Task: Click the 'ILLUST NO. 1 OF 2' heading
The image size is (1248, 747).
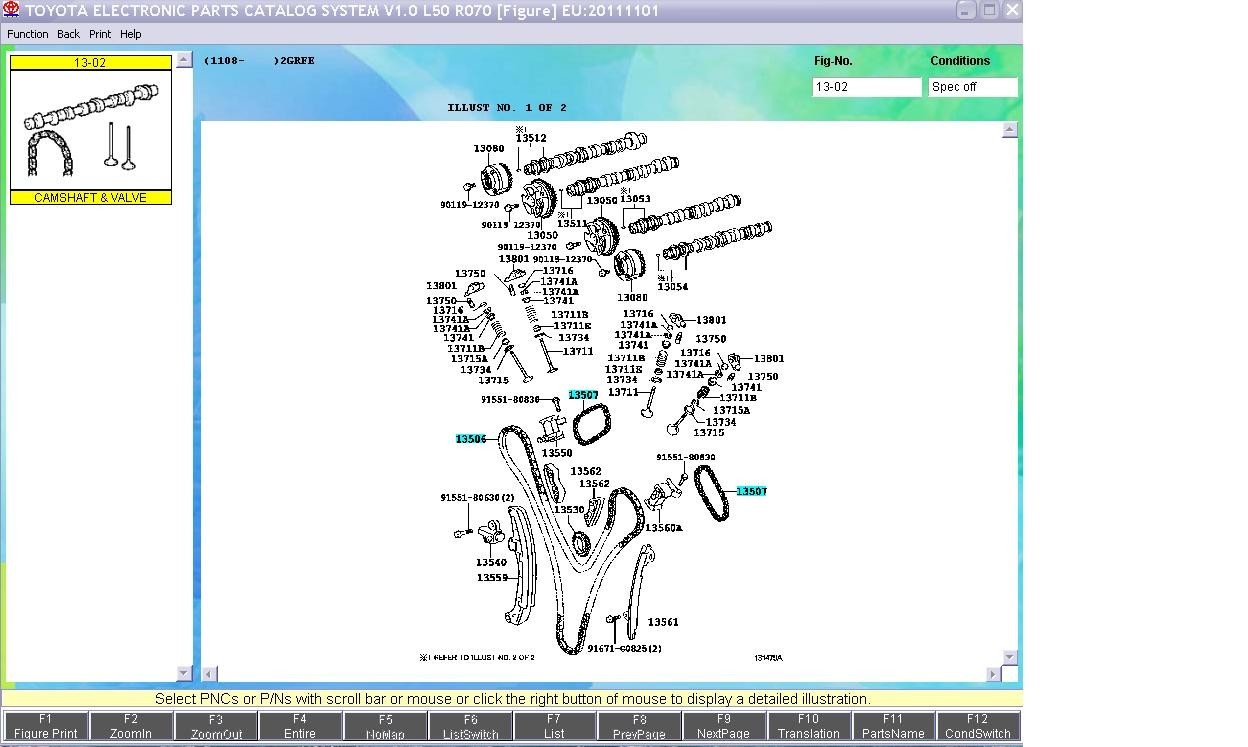Action: [x=507, y=108]
